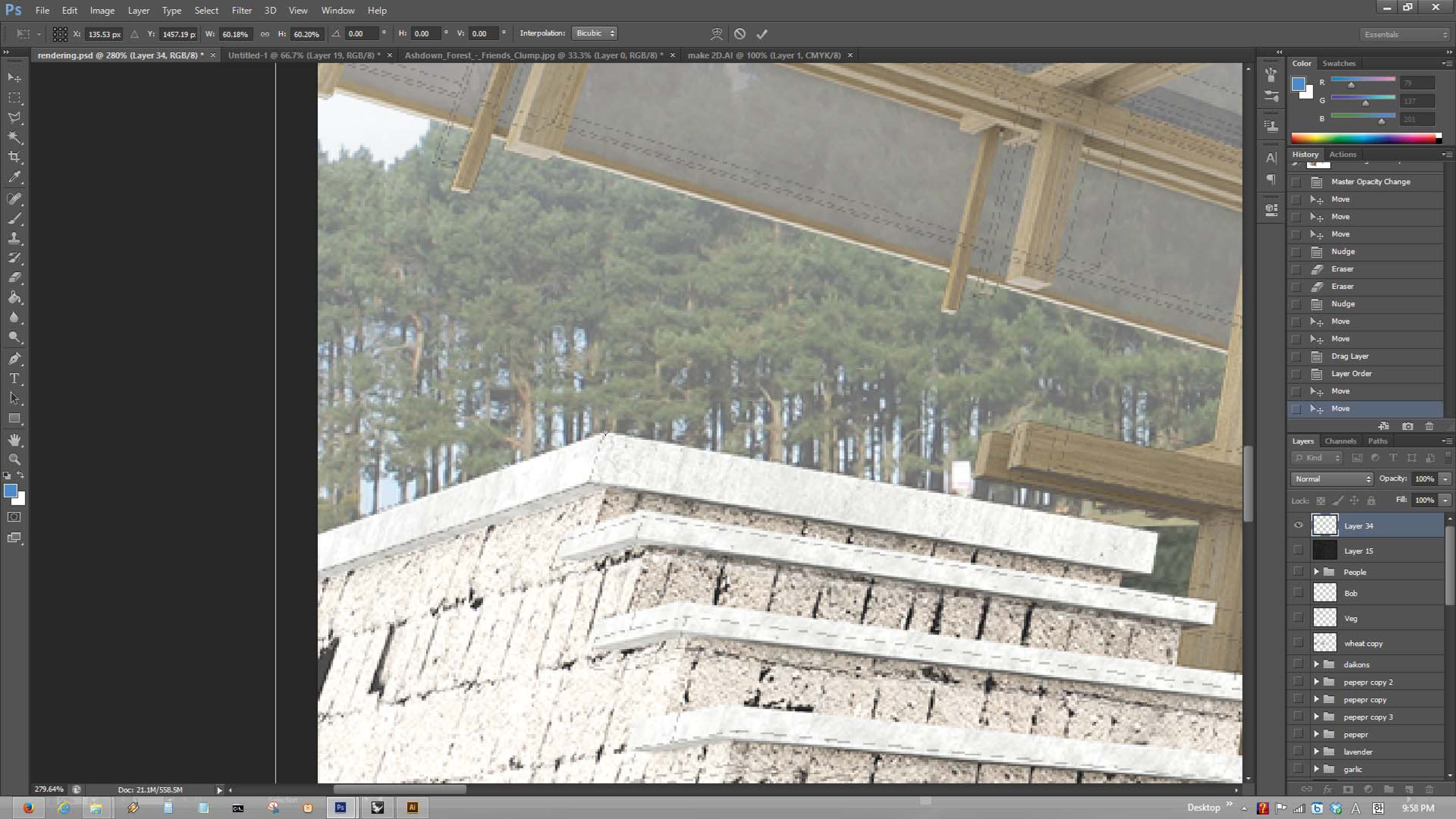Select the Dodge tool

tap(15, 337)
